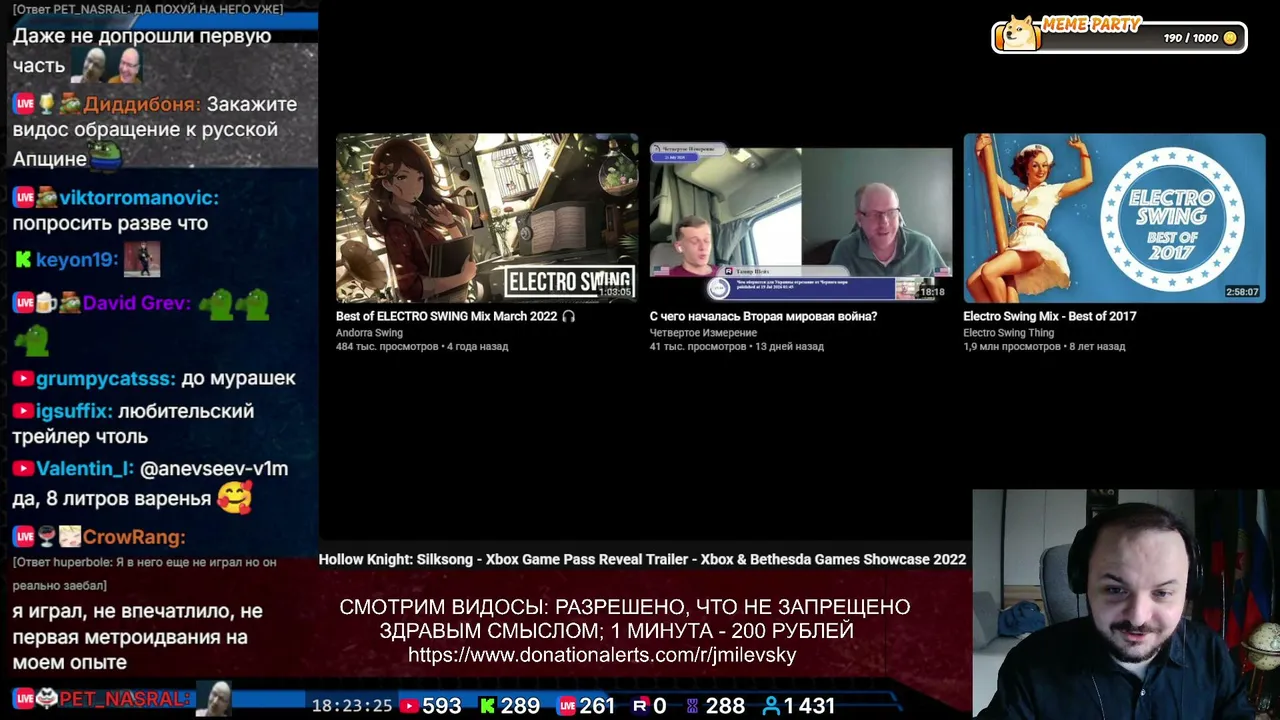Click the 'попросить разве что' chat message
Viewport: 1280px width, 720px height.
[x=110, y=223]
